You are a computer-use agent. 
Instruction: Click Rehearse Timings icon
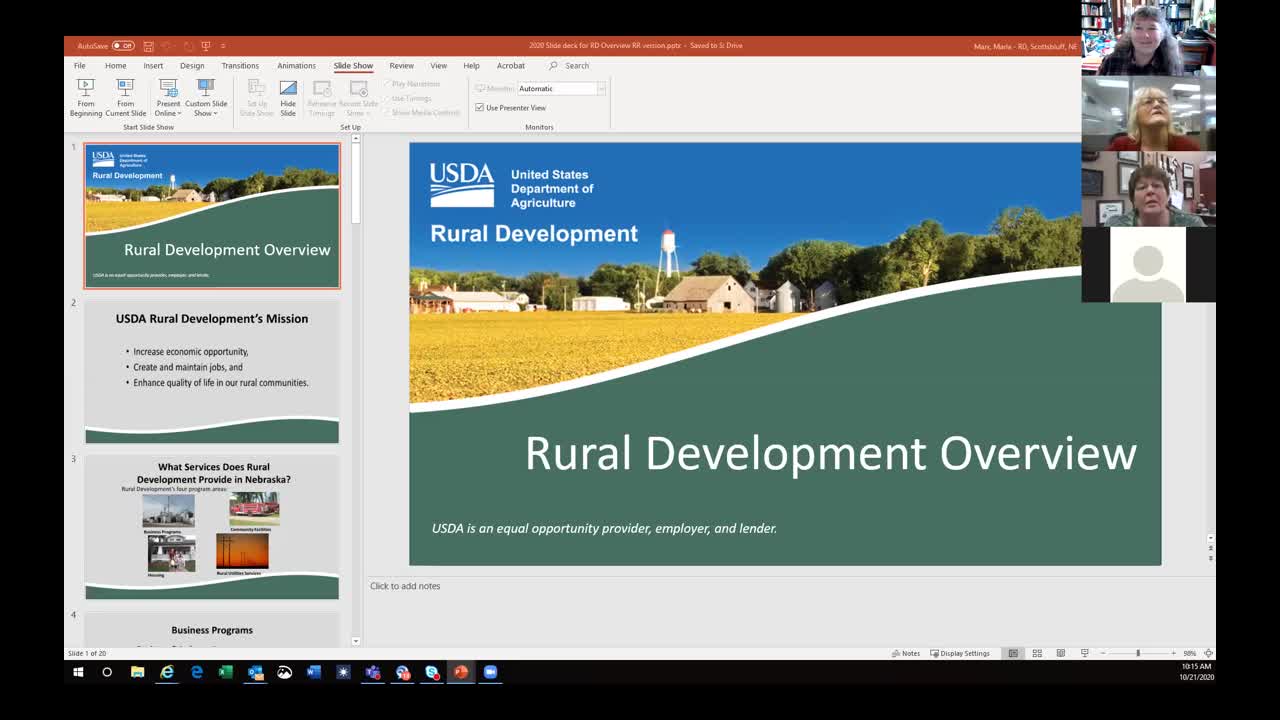coord(322,97)
